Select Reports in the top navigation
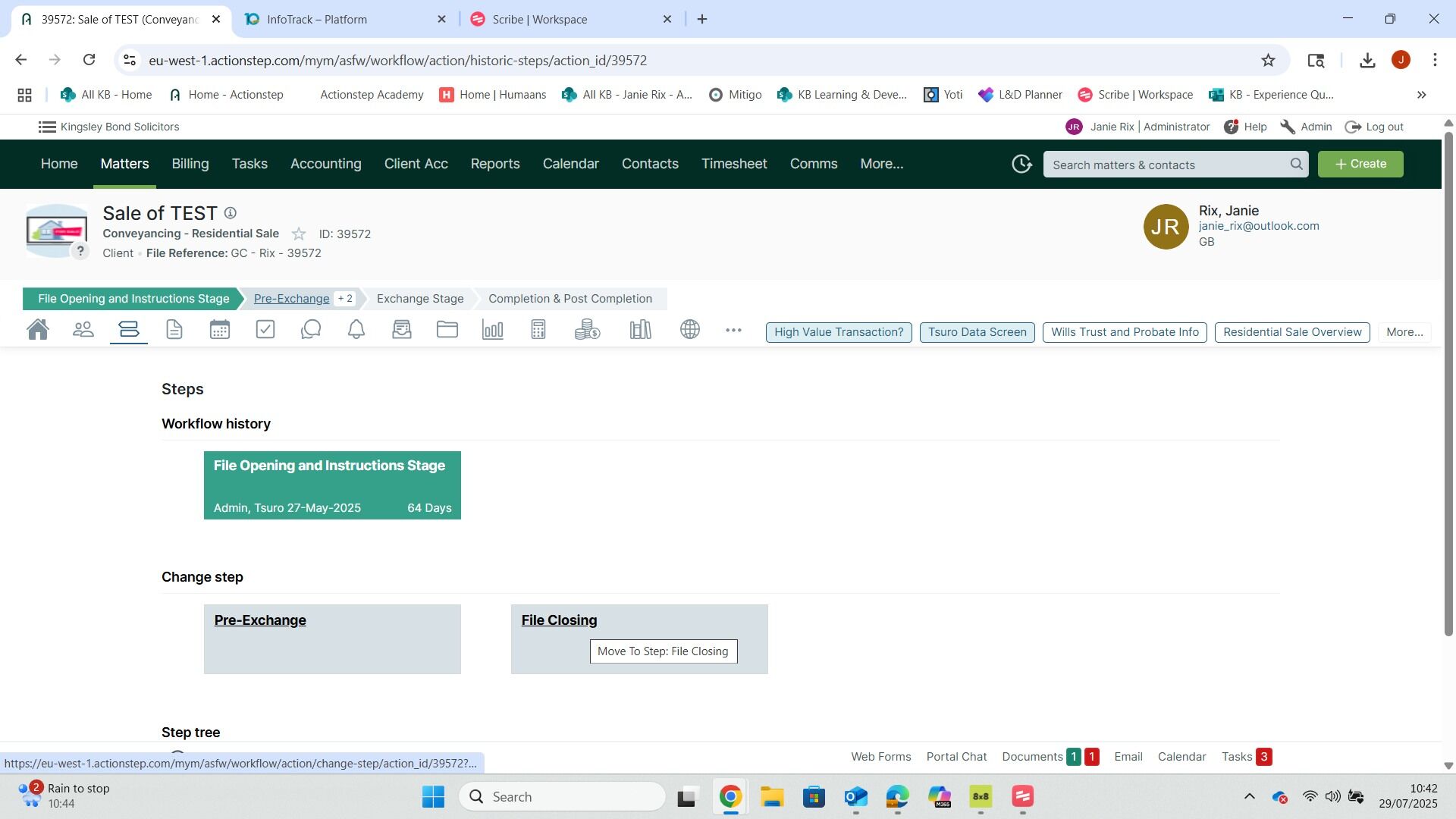The height and width of the screenshot is (819, 1456). coord(495,164)
